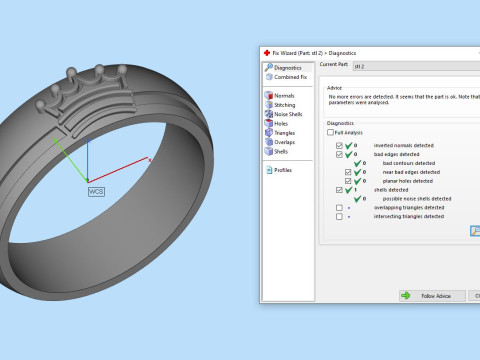Click the Fix Wizard title text
This screenshot has width=480, height=360.
coord(314,53)
